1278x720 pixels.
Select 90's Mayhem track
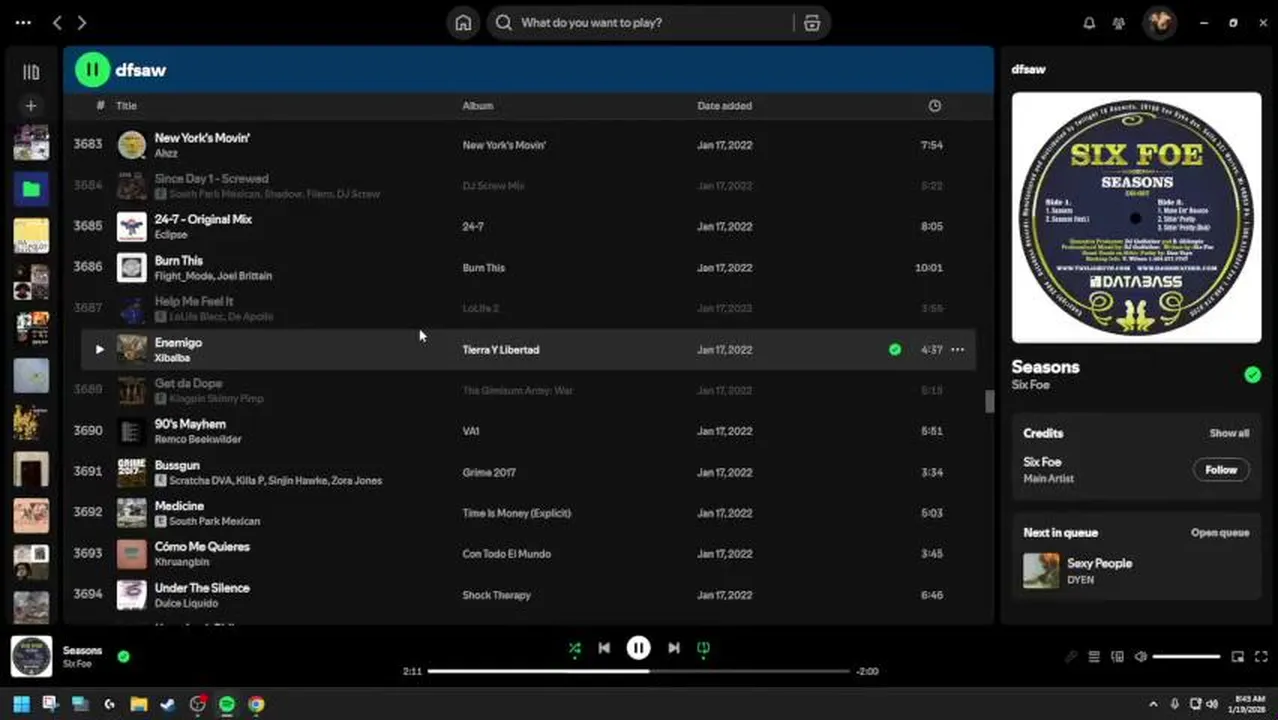click(528, 431)
